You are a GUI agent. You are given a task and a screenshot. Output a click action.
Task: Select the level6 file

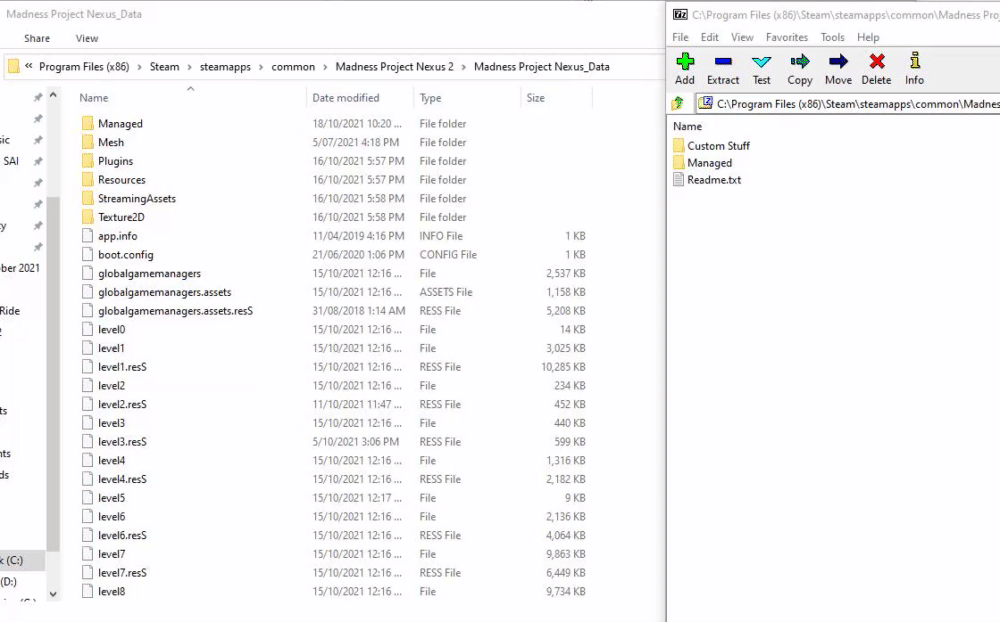[103, 517]
